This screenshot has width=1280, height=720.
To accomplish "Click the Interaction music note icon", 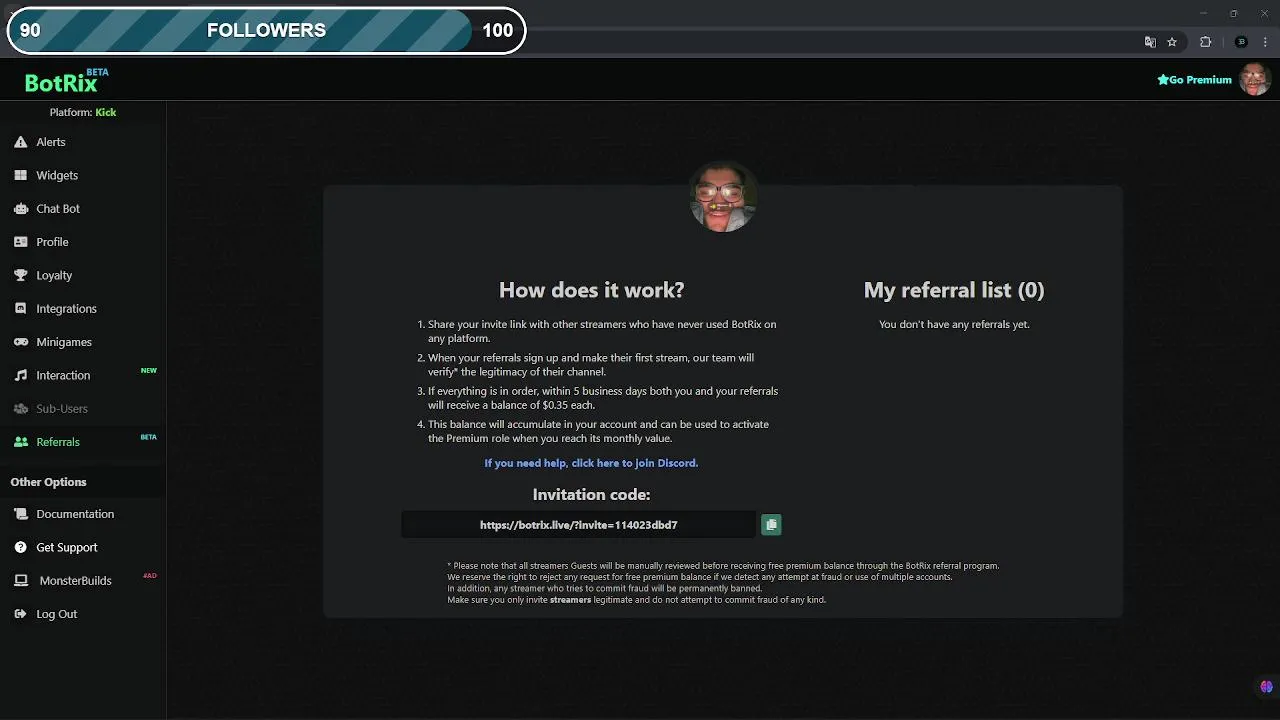I will pos(20,375).
